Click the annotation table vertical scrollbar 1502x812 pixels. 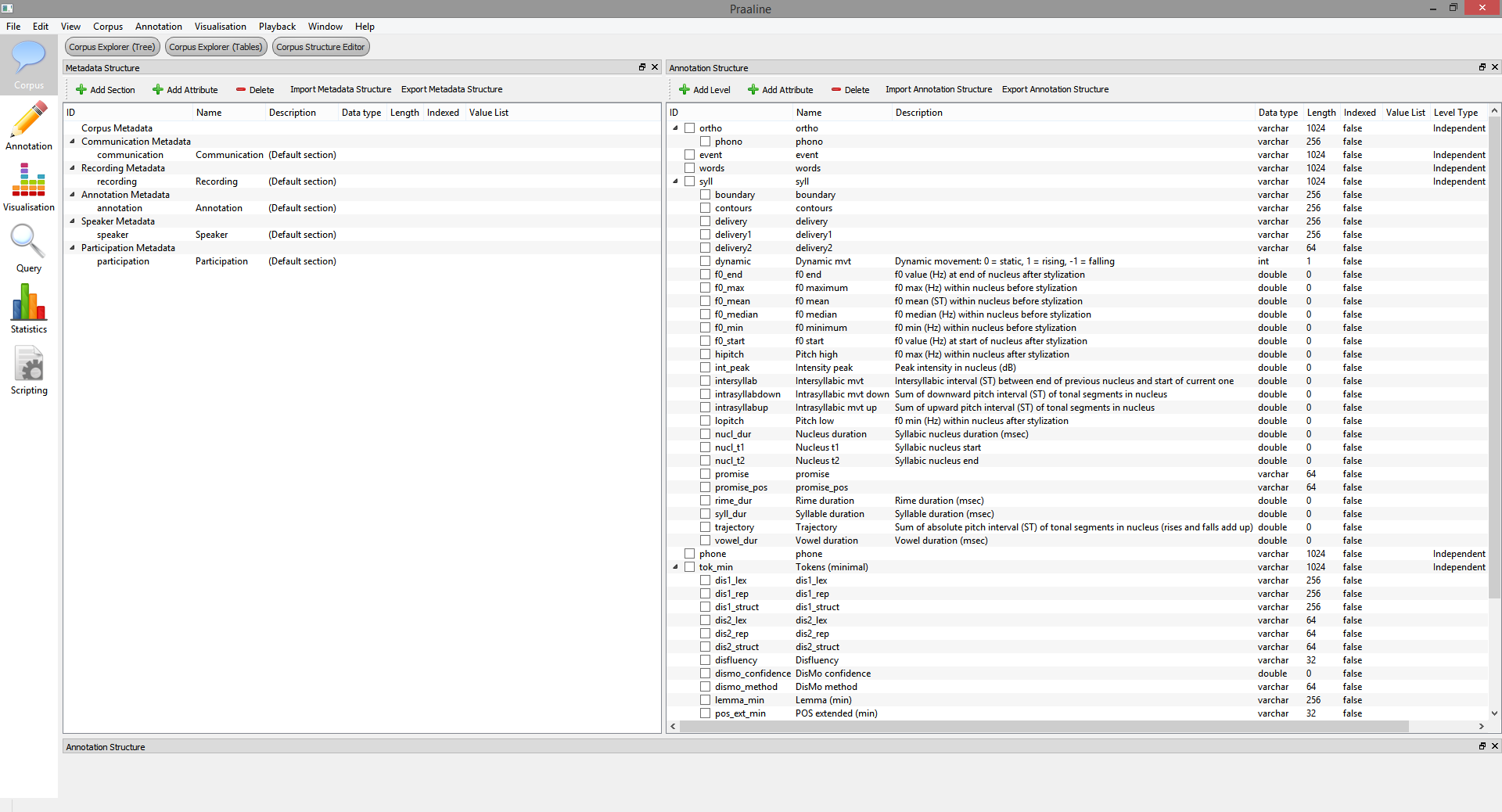(x=1494, y=358)
